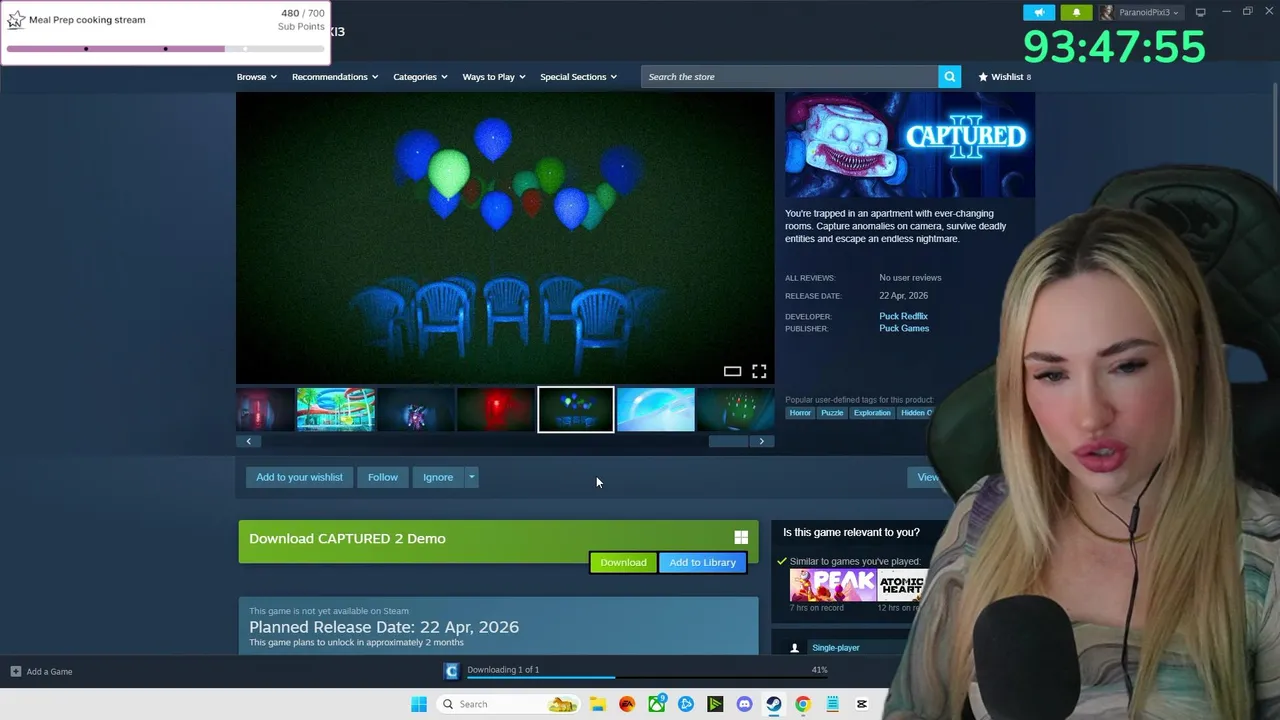
Task: Open Puck Games publisher link
Action: coord(904,328)
